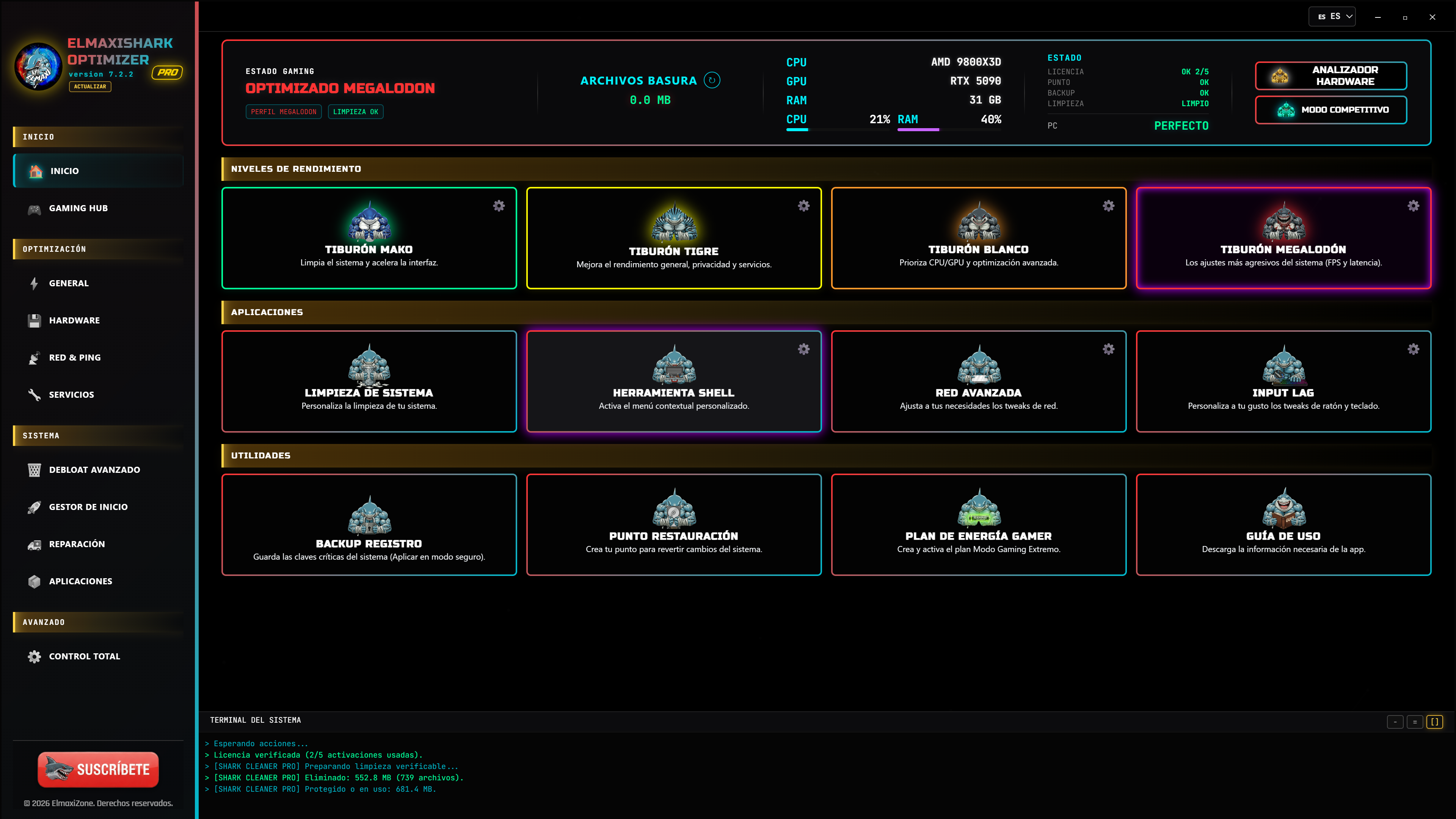This screenshot has width=1456, height=819.
Task: Open Aplicaciones sidebar menu item
Action: point(98,581)
